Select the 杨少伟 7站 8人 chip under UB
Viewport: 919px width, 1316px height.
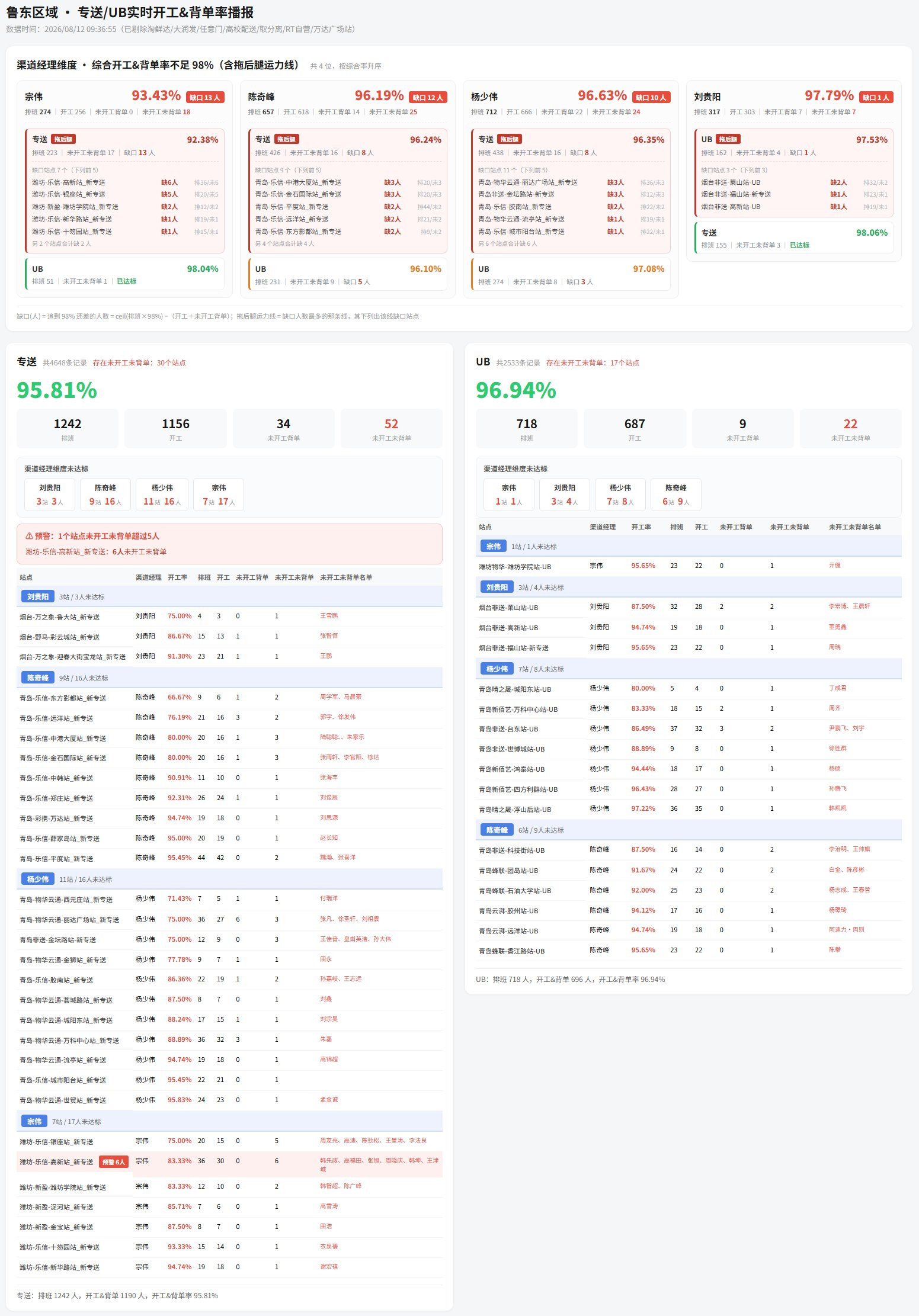620,495
